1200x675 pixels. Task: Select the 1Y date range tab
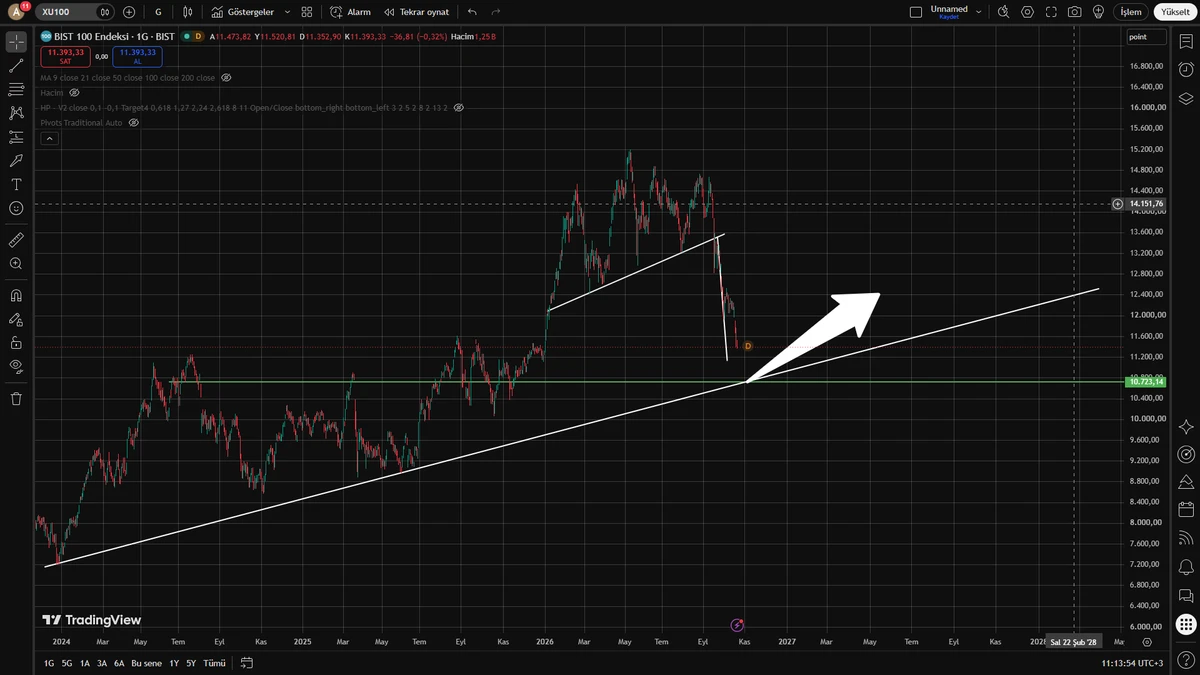click(174, 663)
